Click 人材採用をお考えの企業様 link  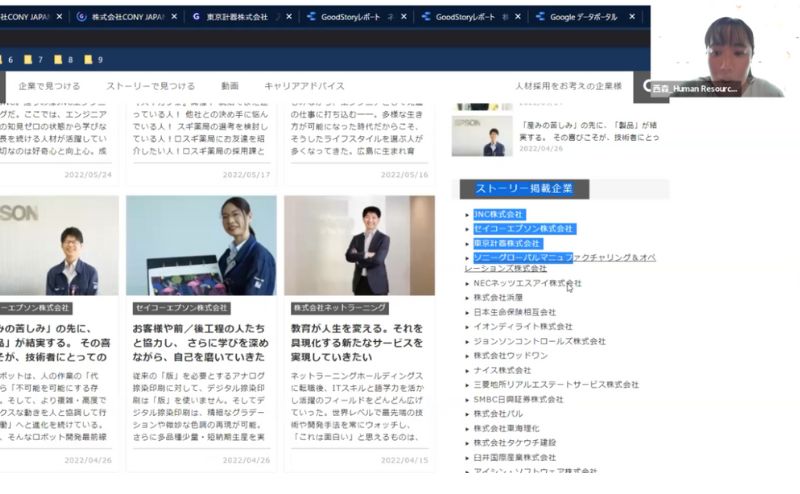tap(568, 86)
